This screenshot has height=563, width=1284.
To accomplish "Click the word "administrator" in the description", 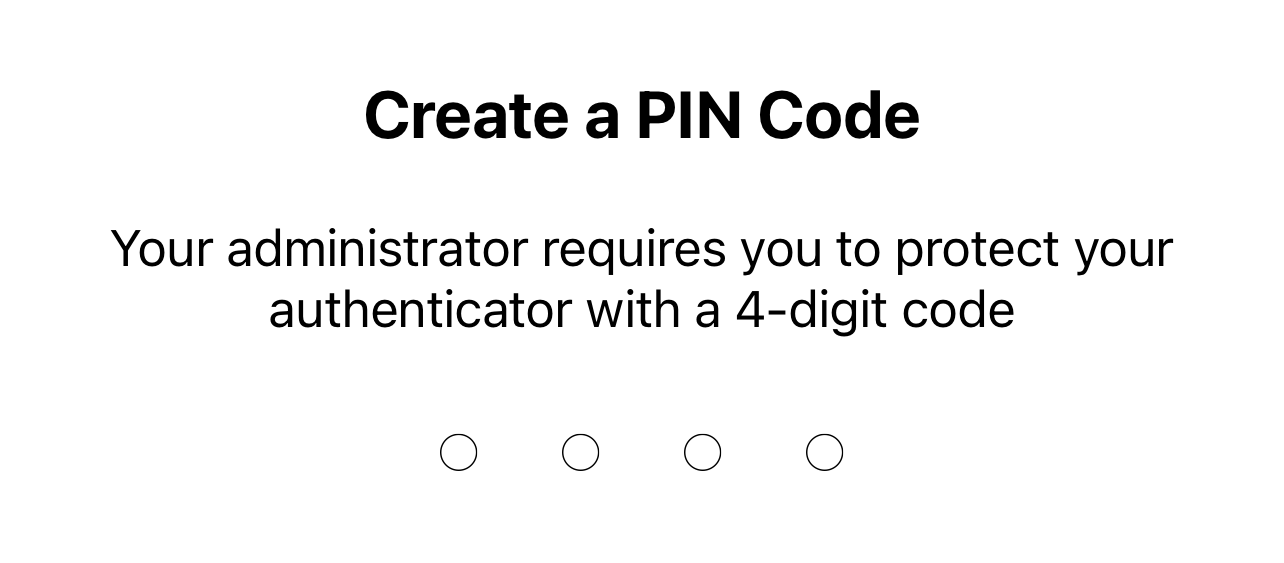I will click(x=376, y=248).
